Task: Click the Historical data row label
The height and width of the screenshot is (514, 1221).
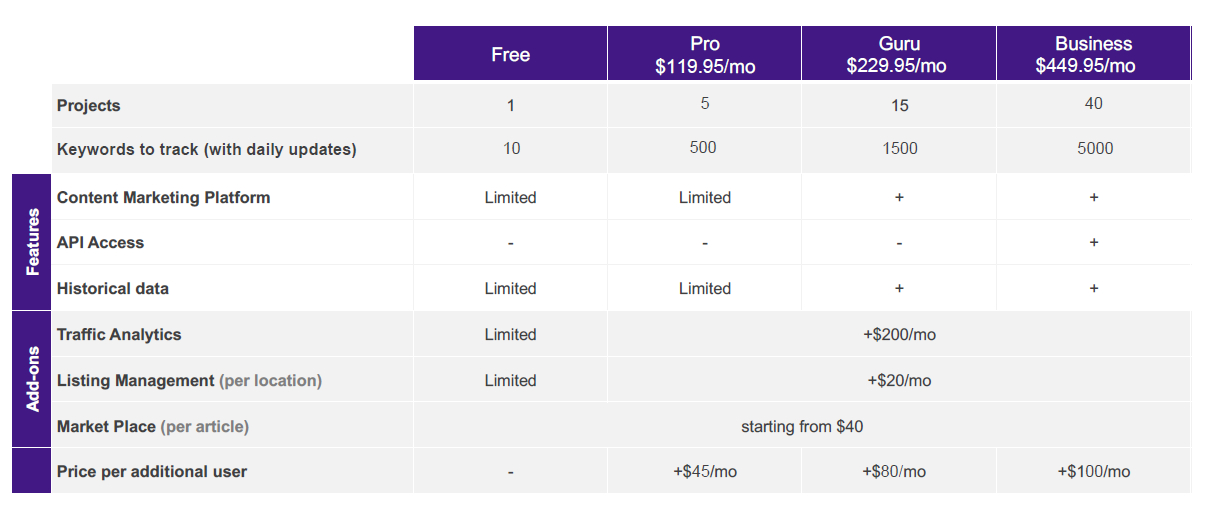Action: click(x=113, y=289)
